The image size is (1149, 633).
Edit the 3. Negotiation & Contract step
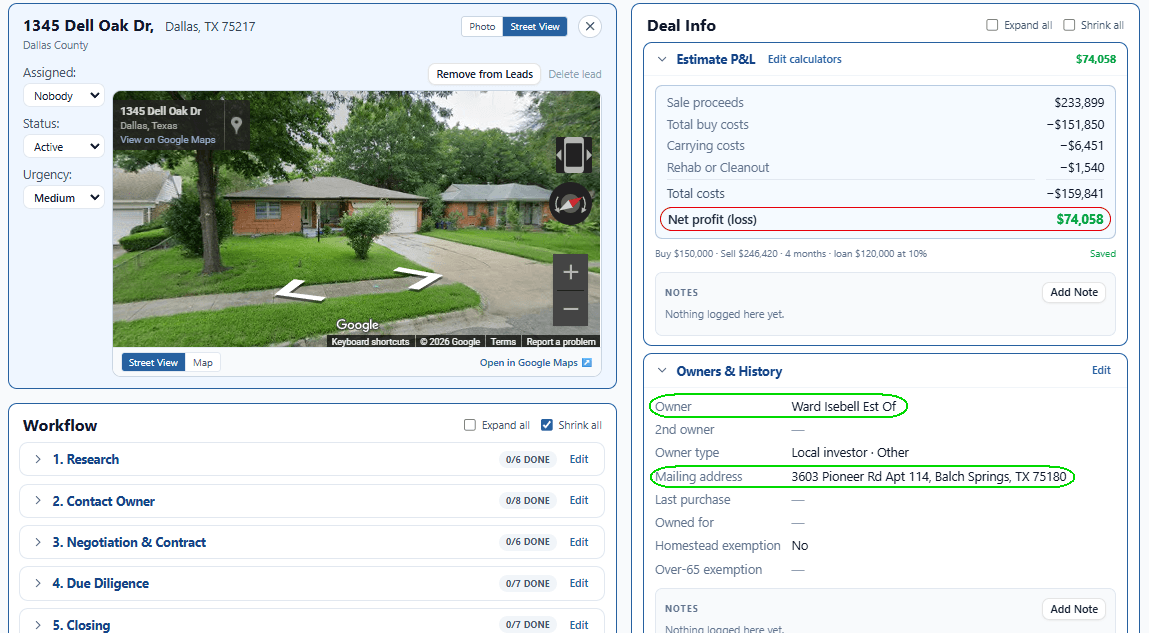coord(579,542)
